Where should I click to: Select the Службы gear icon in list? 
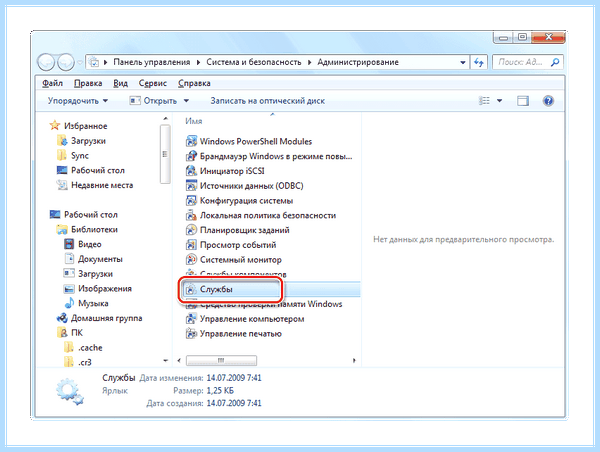(191, 289)
